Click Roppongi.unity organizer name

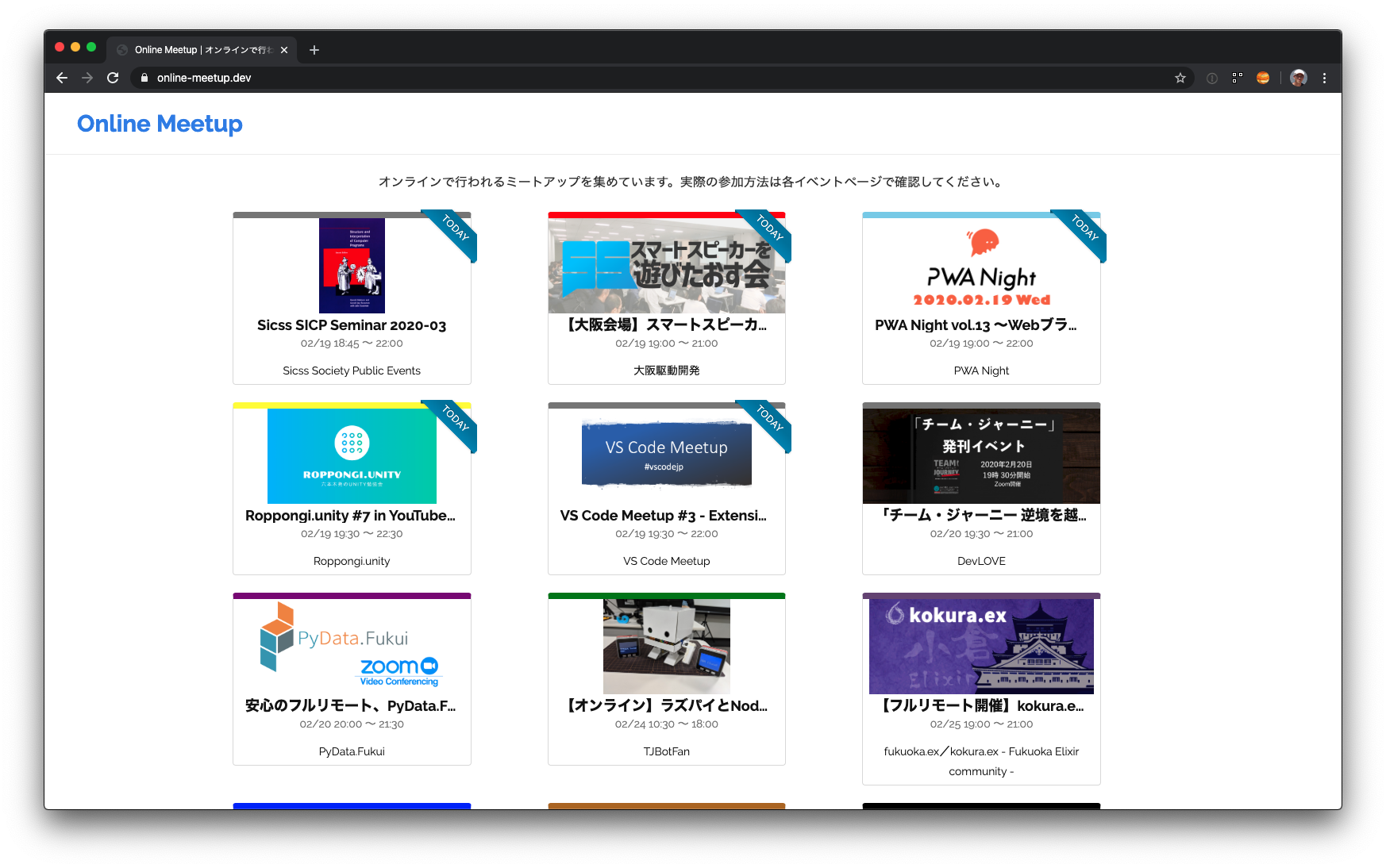352,561
